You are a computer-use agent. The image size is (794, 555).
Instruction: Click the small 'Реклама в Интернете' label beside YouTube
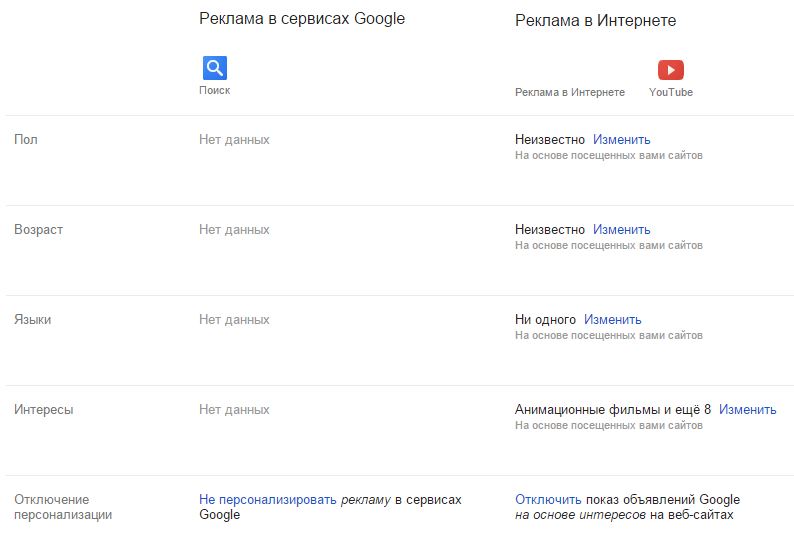point(570,92)
